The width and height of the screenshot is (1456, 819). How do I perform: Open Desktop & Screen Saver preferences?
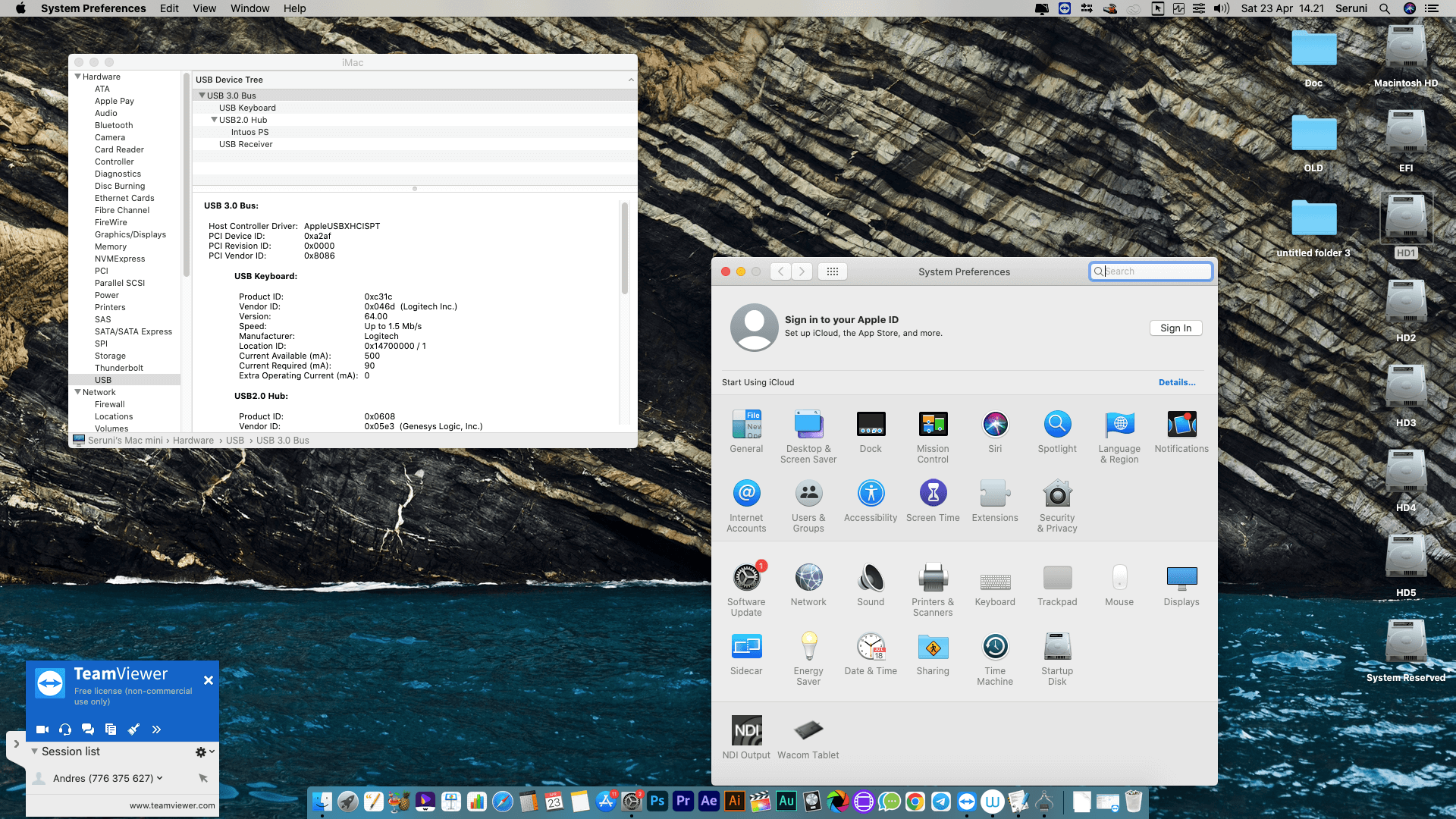(808, 437)
